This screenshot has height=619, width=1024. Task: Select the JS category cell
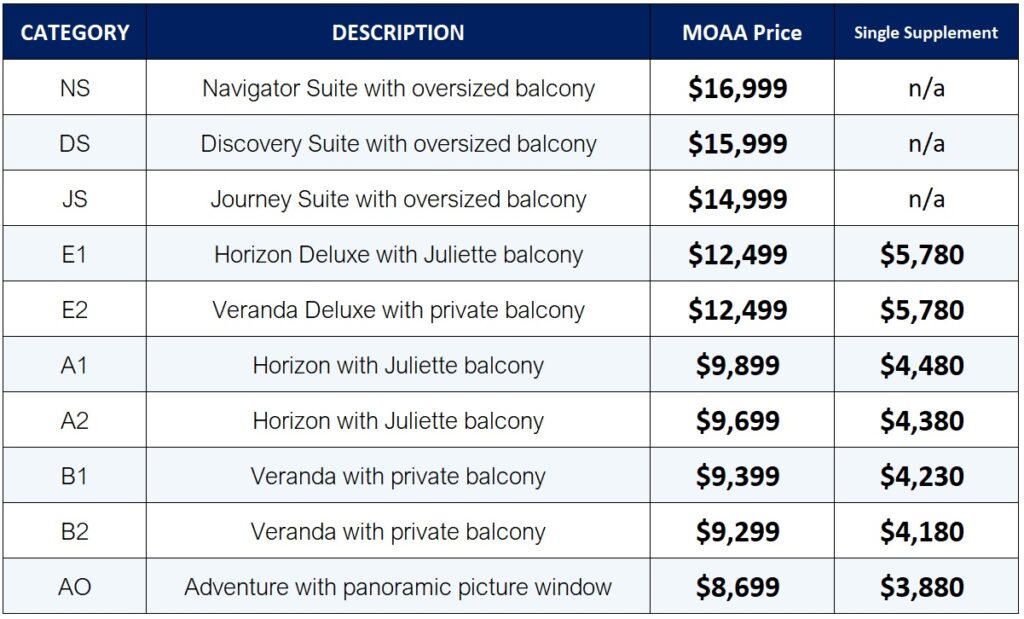point(75,199)
